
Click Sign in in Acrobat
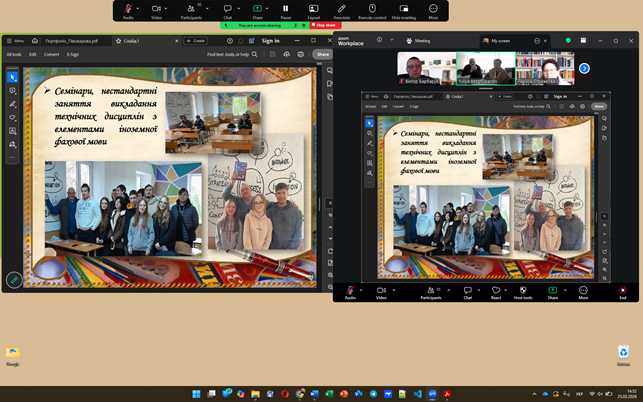[271, 41]
